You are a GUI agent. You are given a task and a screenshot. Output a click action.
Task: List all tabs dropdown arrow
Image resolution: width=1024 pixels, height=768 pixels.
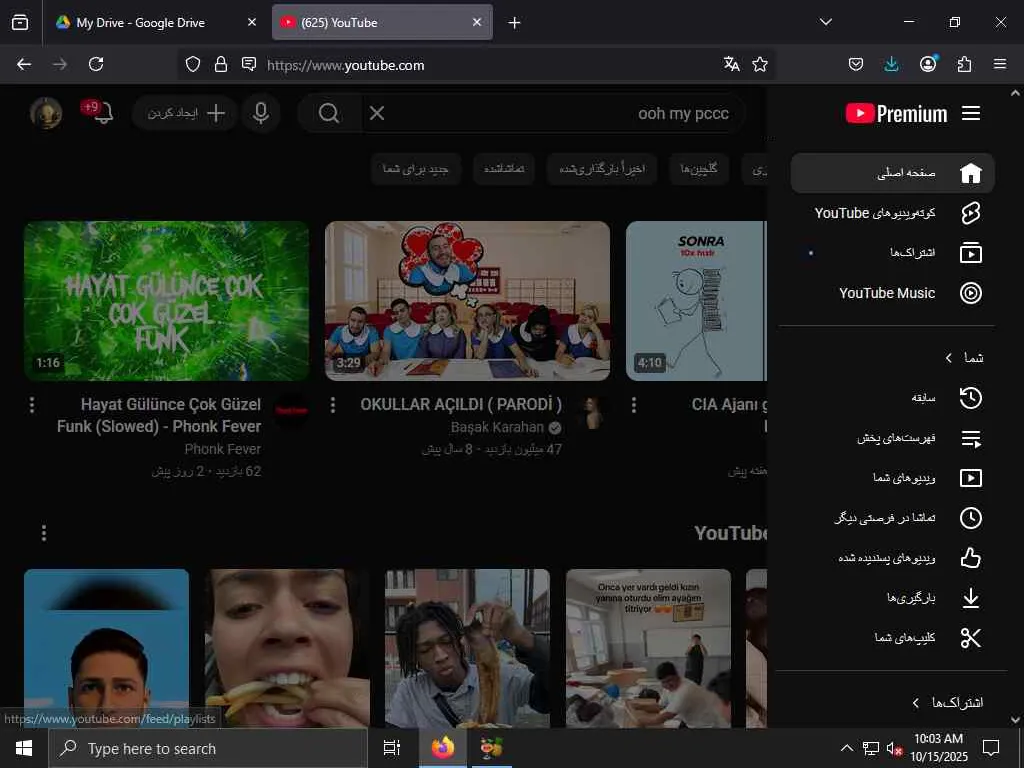[x=825, y=22]
